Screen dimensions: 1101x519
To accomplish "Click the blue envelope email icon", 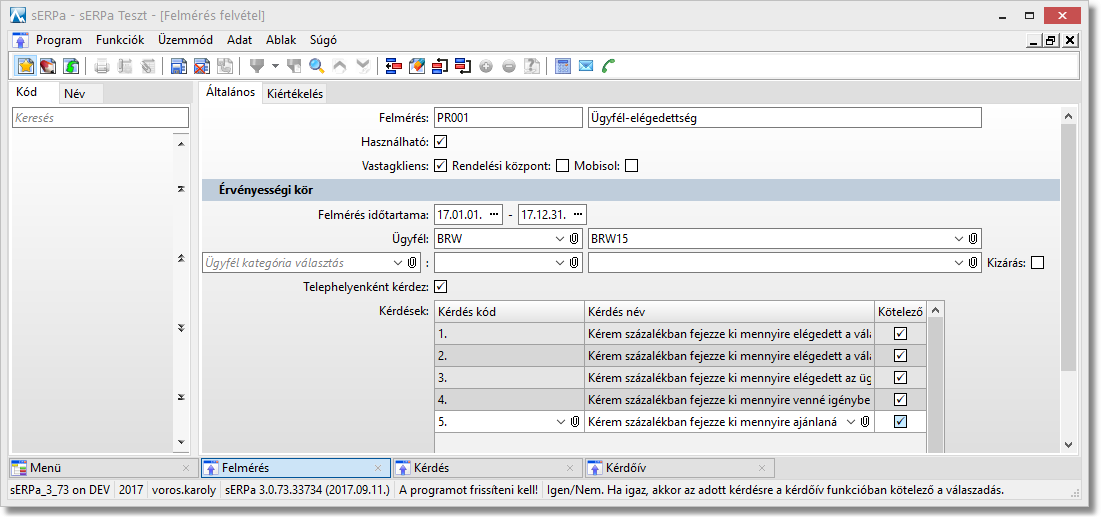I will [x=586, y=66].
